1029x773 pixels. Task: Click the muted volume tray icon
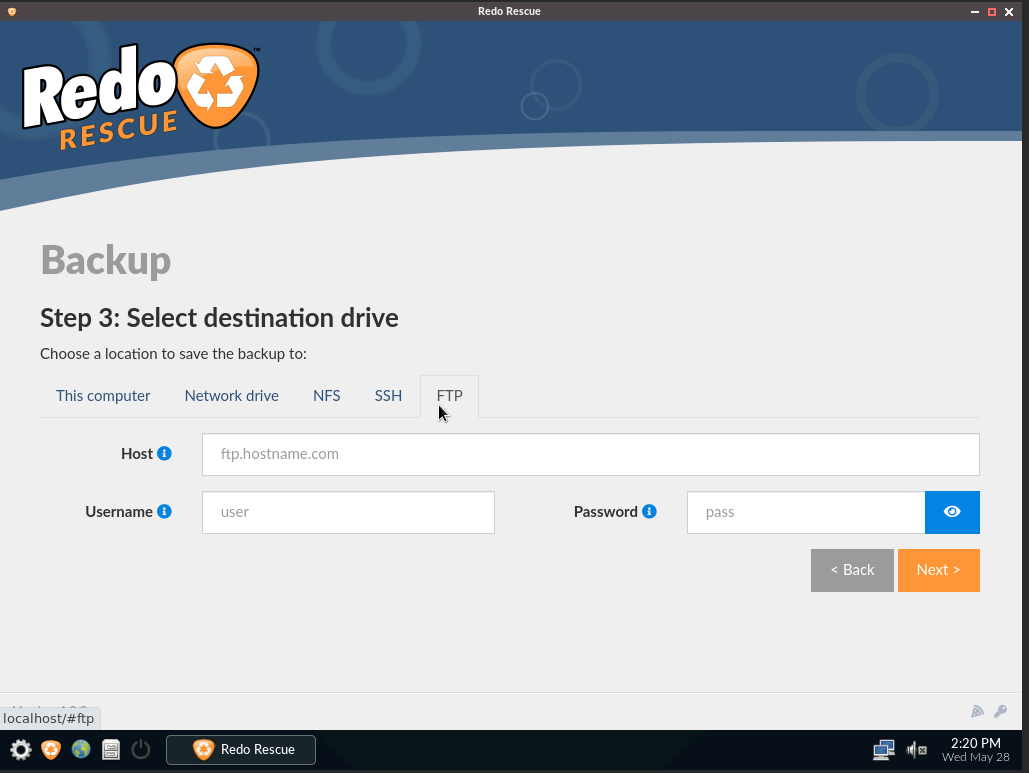pos(916,749)
